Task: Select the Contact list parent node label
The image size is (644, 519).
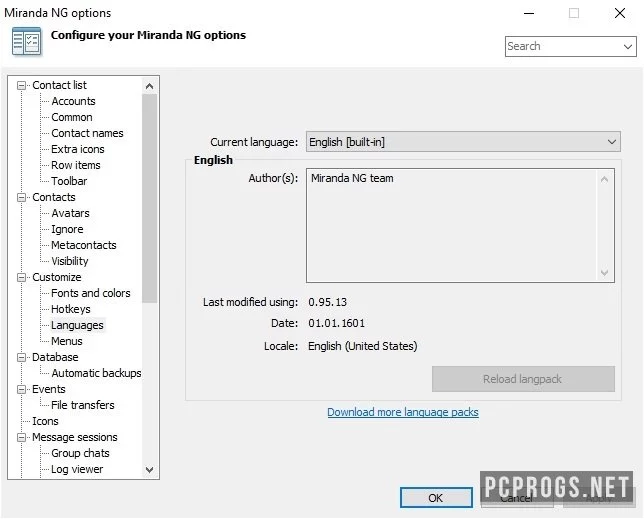Action: click(60, 85)
